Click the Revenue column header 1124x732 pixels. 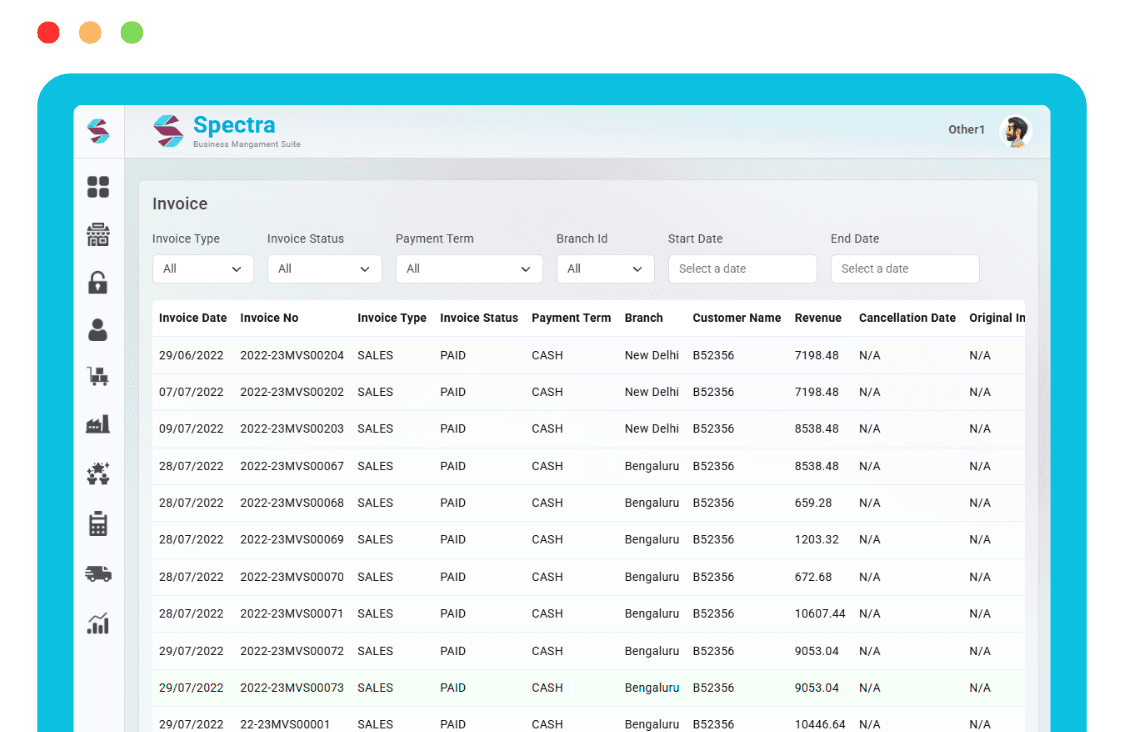(818, 318)
